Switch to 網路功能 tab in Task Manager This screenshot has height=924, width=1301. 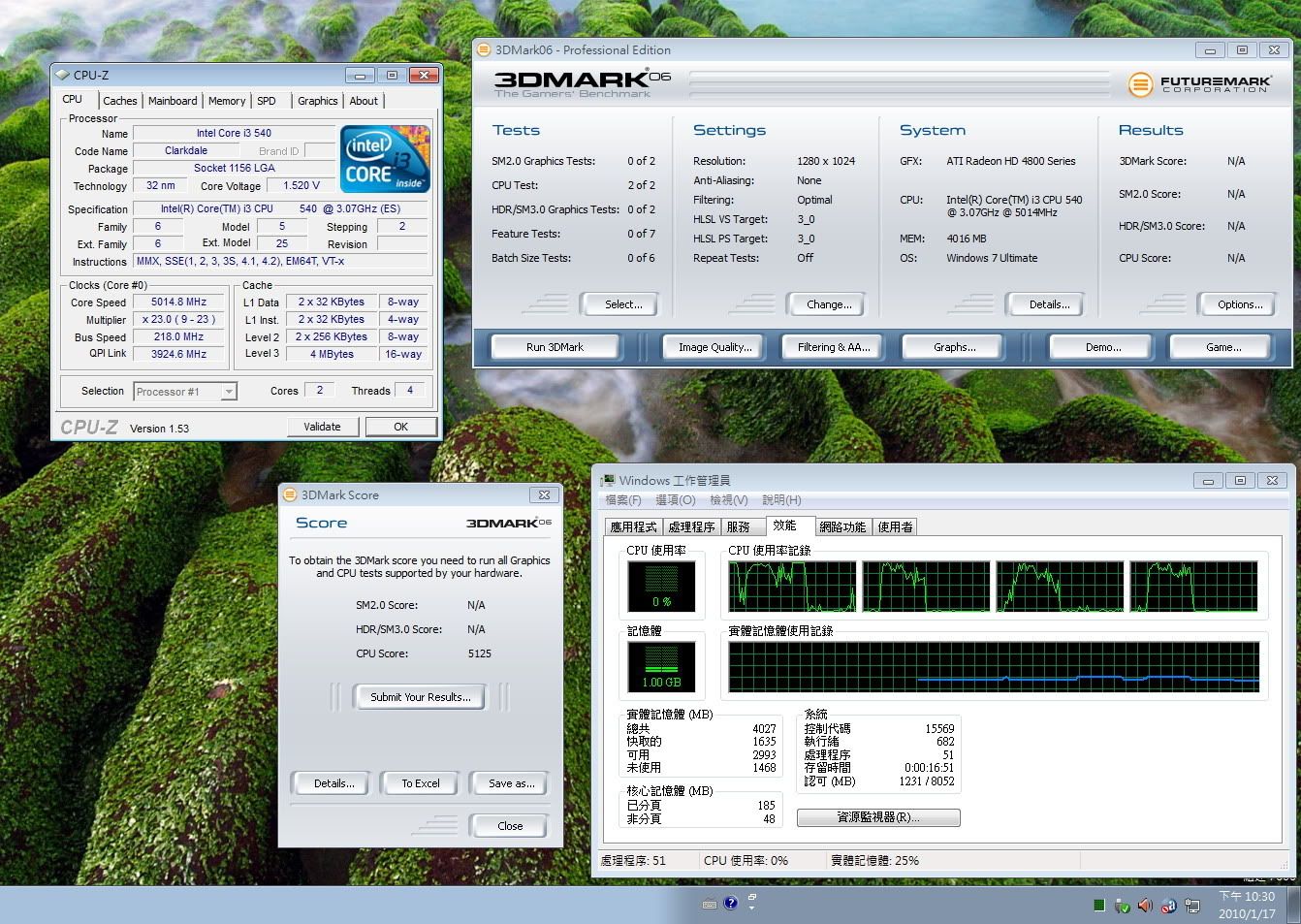[x=842, y=527]
